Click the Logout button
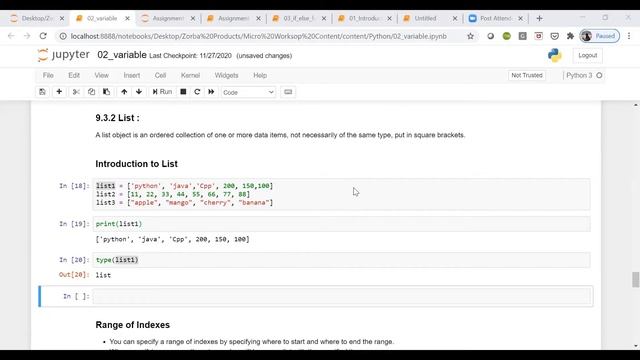640x360 pixels. coord(588,55)
